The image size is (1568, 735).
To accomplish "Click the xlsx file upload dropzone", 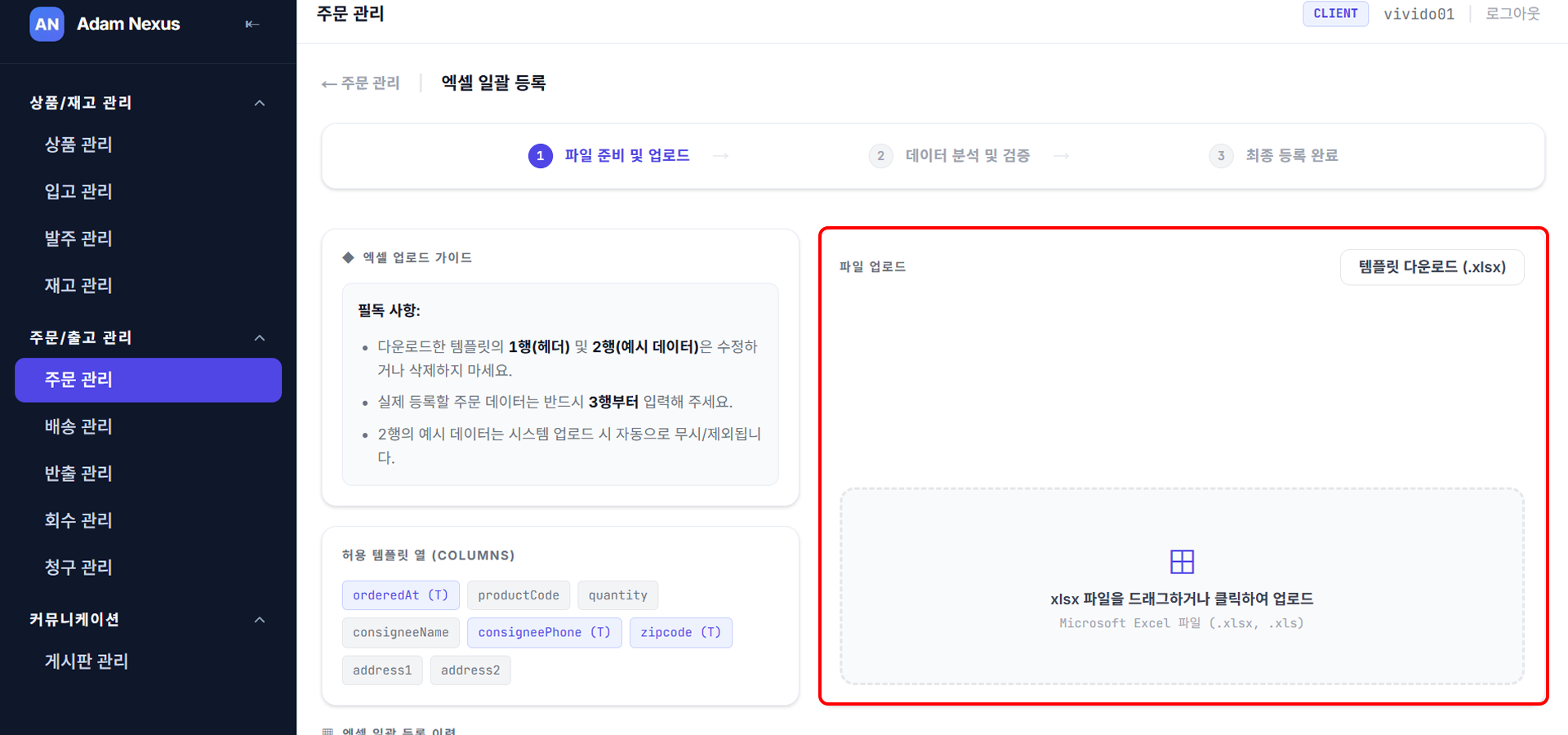I will [x=1182, y=586].
